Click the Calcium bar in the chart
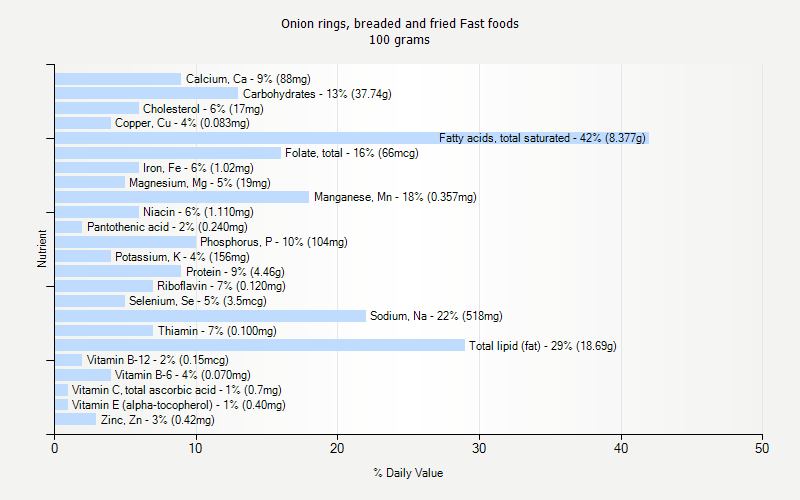Viewport: 800px width, 500px height. [118, 79]
